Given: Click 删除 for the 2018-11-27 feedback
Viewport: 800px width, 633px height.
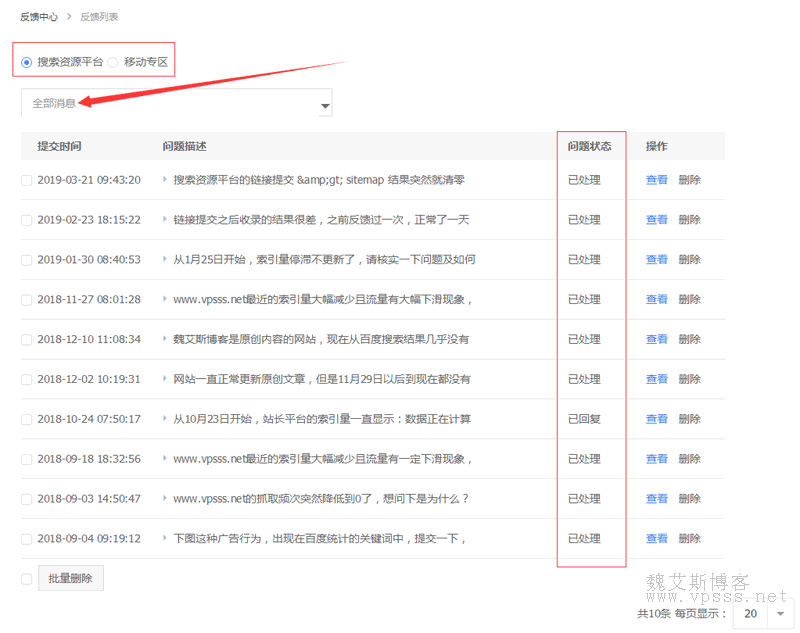Looking at the screenshot, I should pyautogui.click(x=689, y=299).
